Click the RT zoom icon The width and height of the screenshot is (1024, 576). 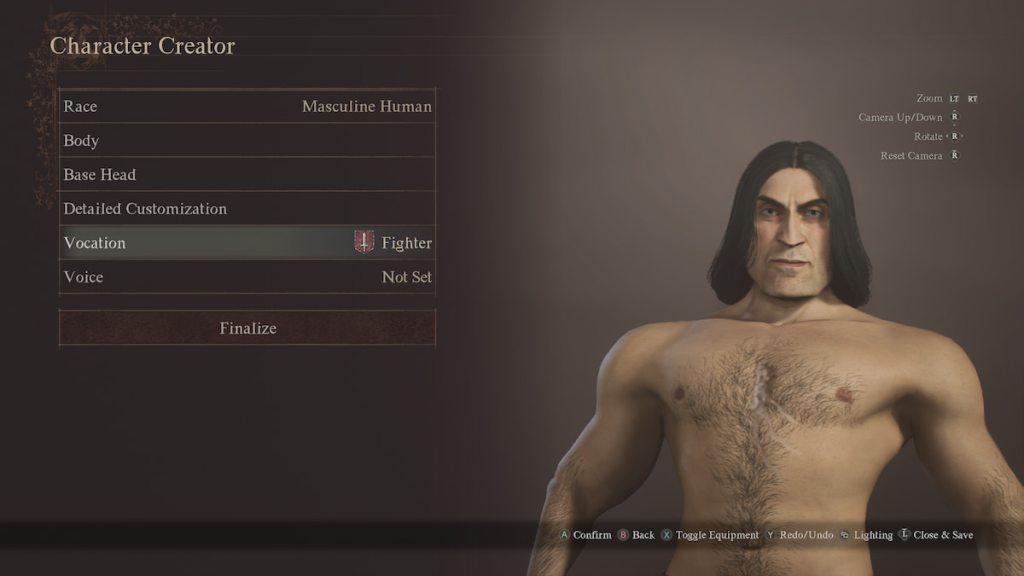pos(972,99)
